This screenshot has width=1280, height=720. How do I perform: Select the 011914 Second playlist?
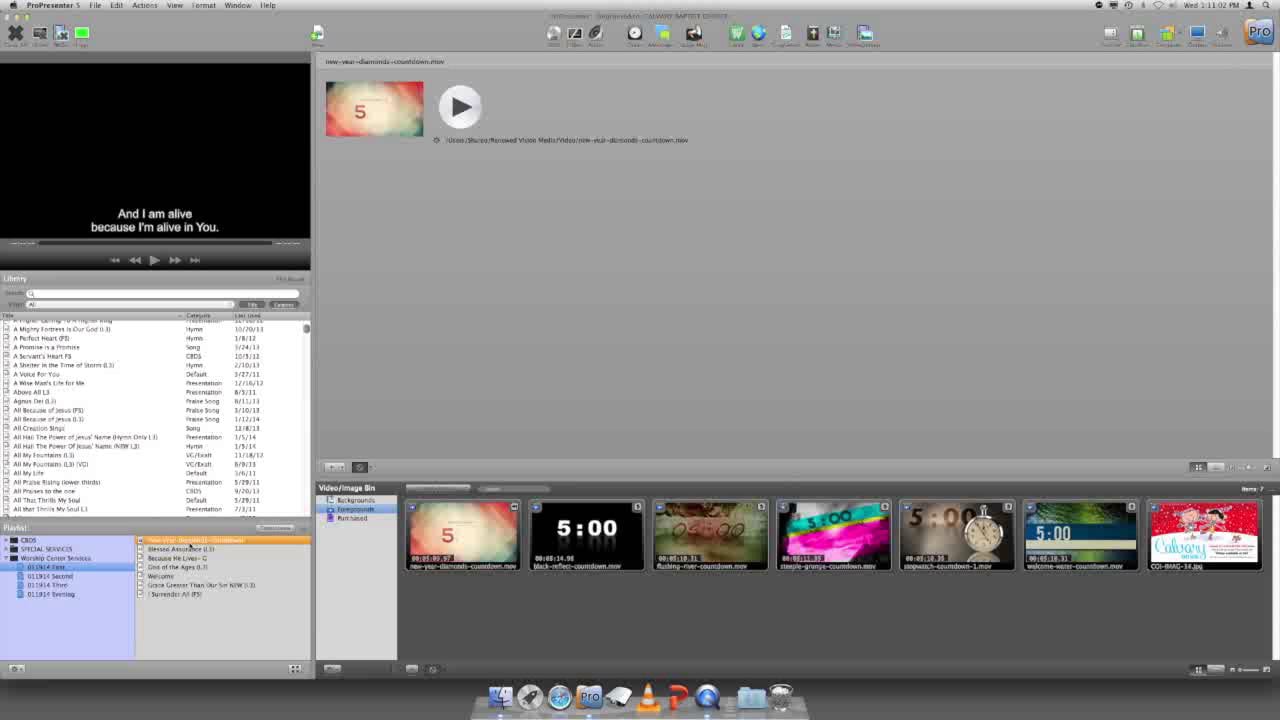[50, 576]
